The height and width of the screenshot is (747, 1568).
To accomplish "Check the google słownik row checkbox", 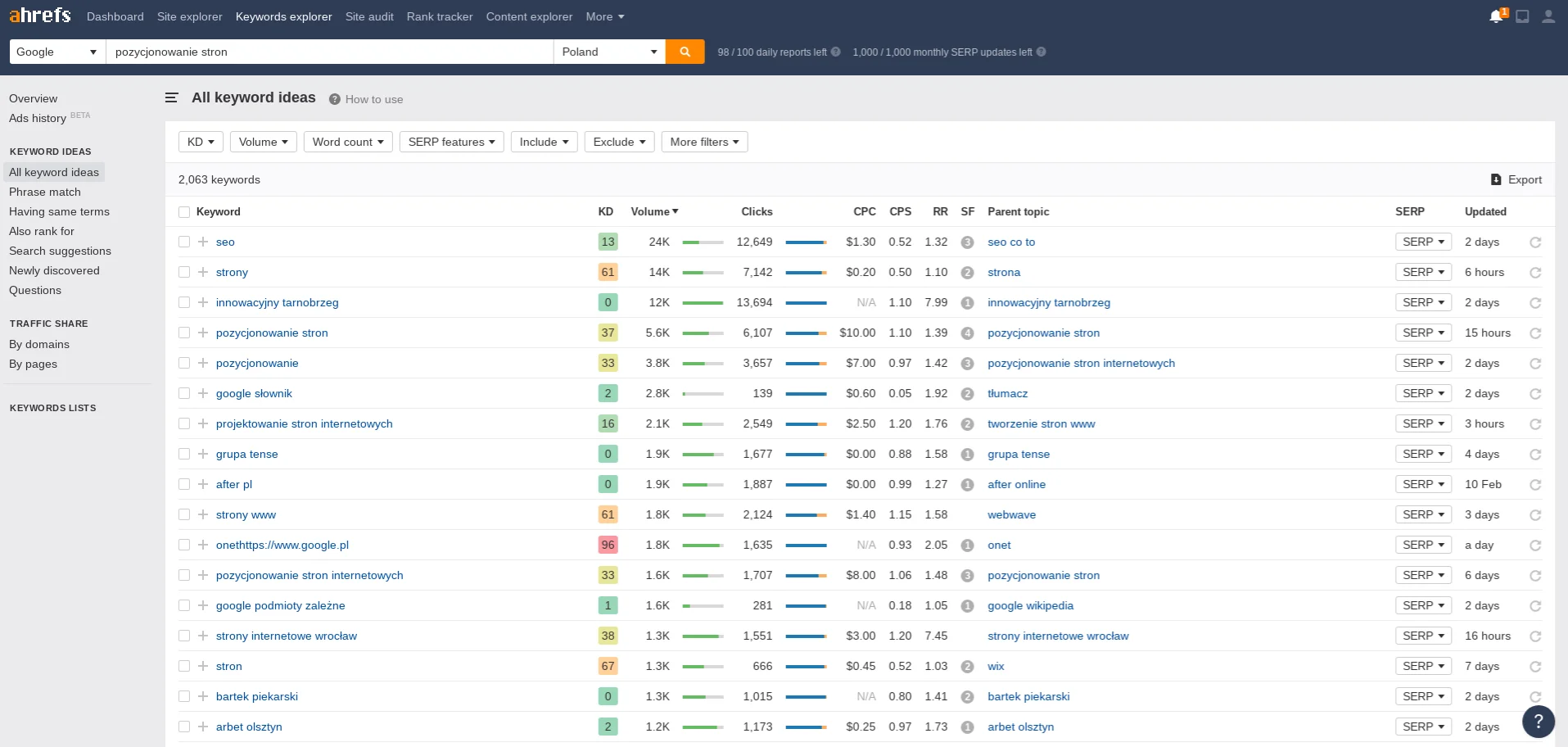I will 184,393.
